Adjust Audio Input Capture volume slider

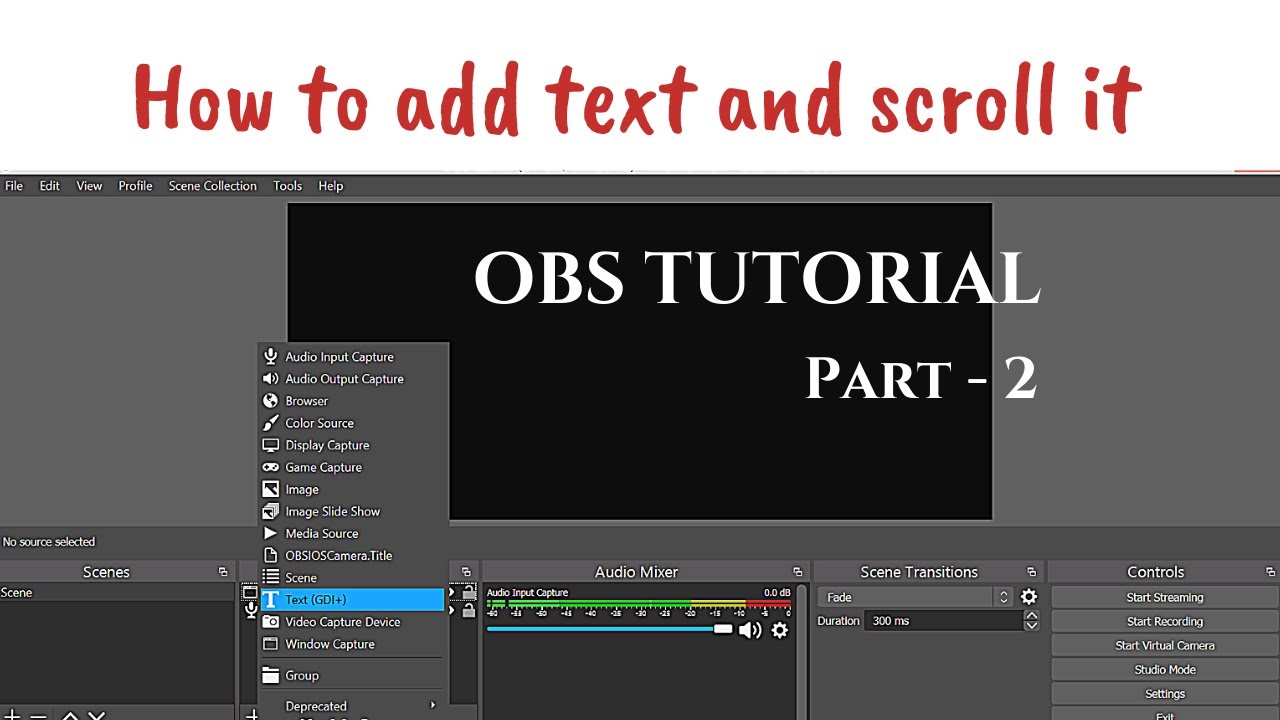pyautogui.click(x=610, y=629)
